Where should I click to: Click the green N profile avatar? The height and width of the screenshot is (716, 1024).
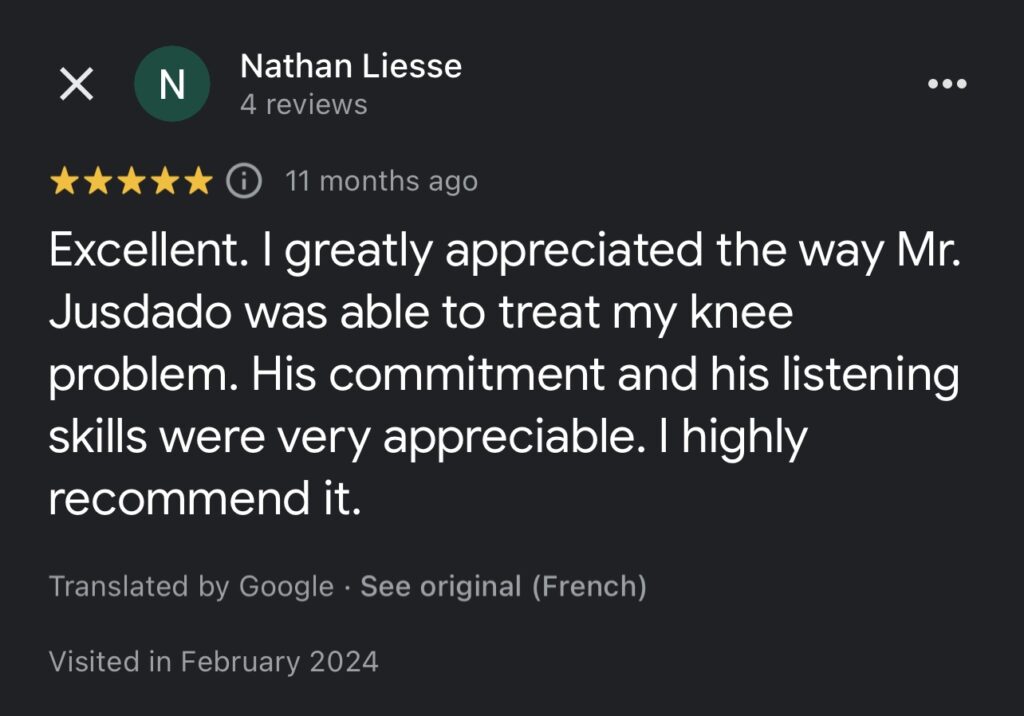coord(172,84)
